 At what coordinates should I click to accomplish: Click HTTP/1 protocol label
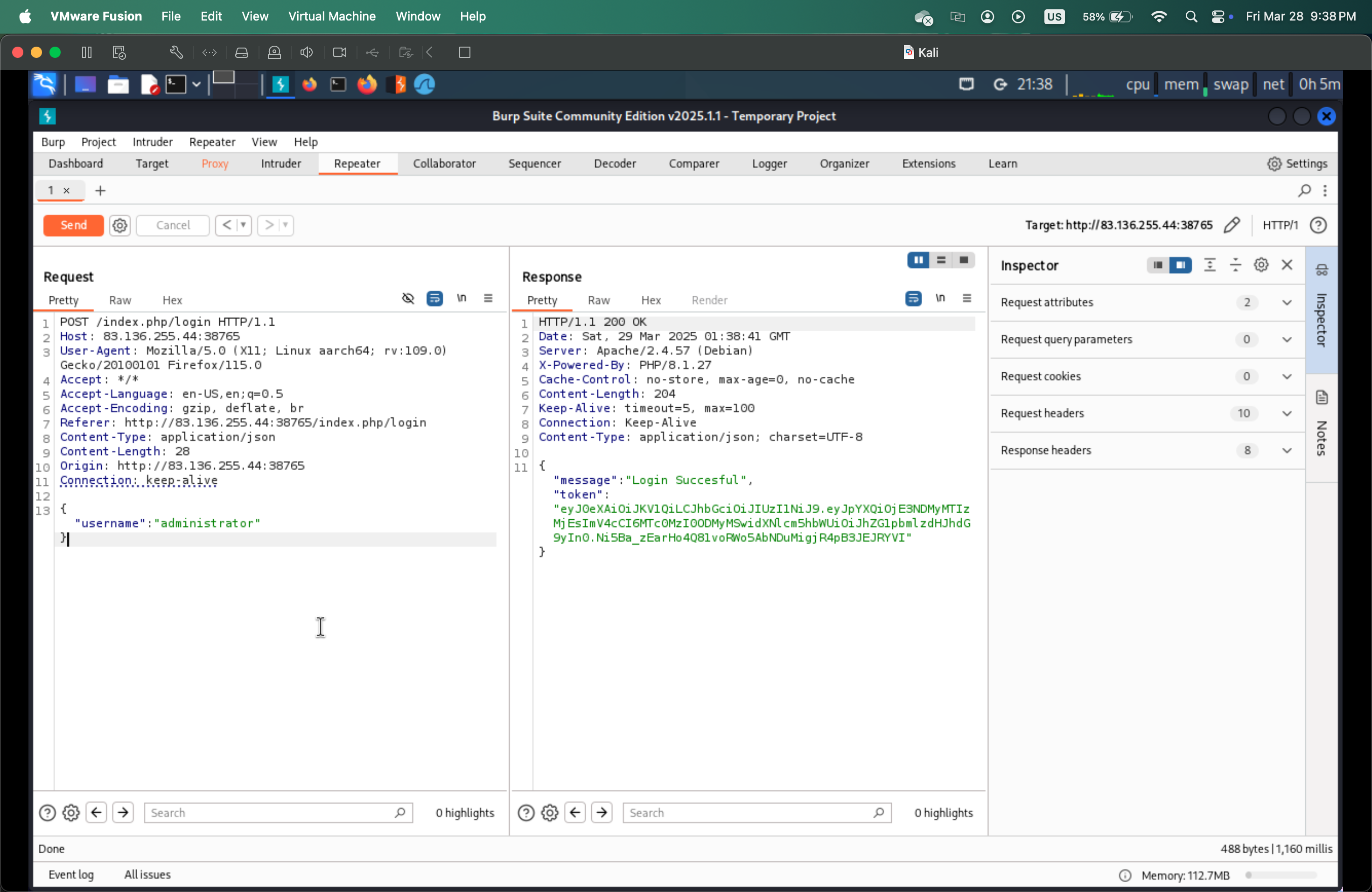1280,225
